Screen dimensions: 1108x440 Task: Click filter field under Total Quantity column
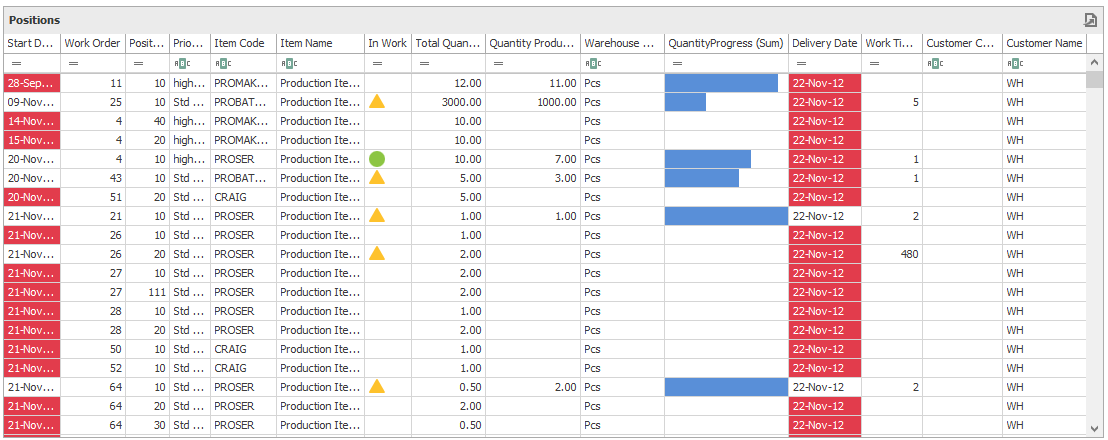pos(455,63)
